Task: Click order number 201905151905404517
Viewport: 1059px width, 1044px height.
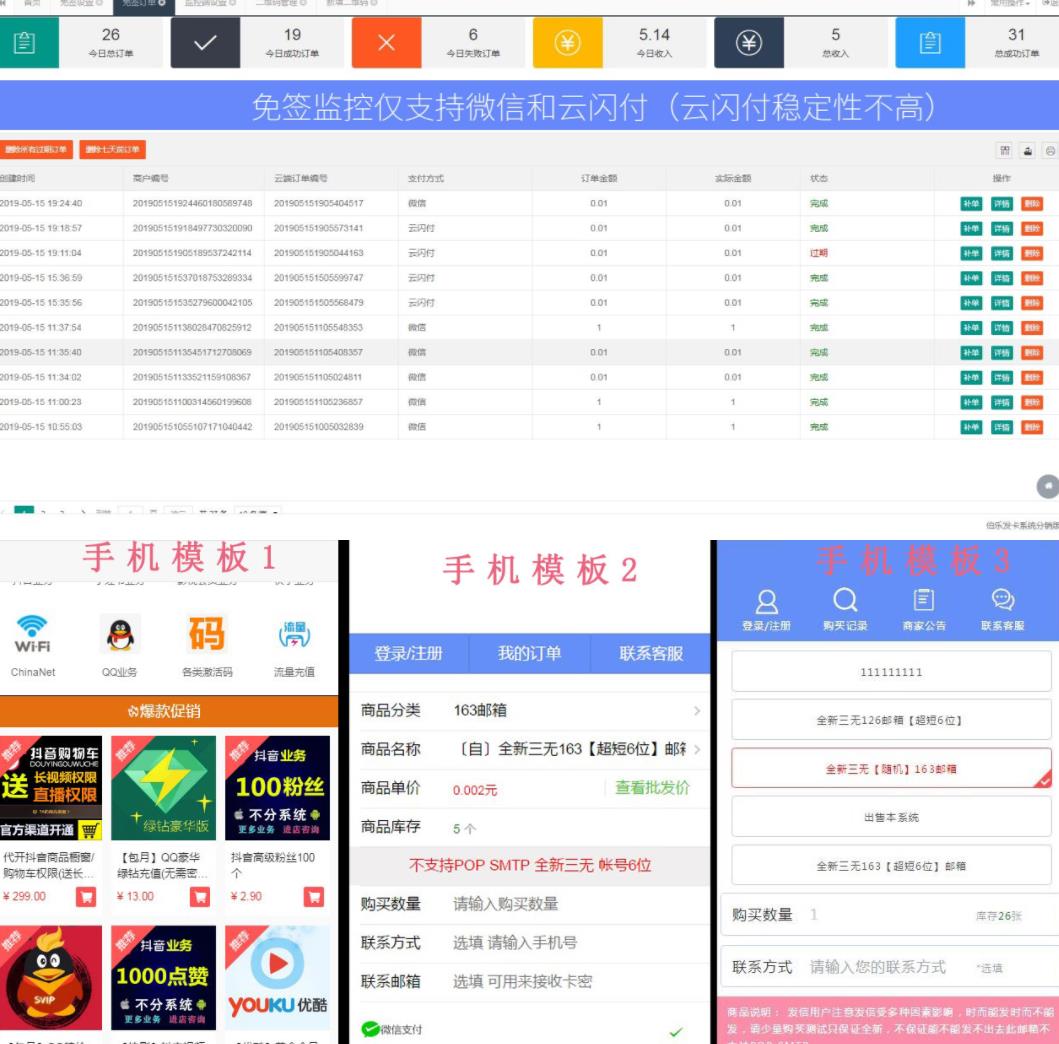Action: (318, 203)
